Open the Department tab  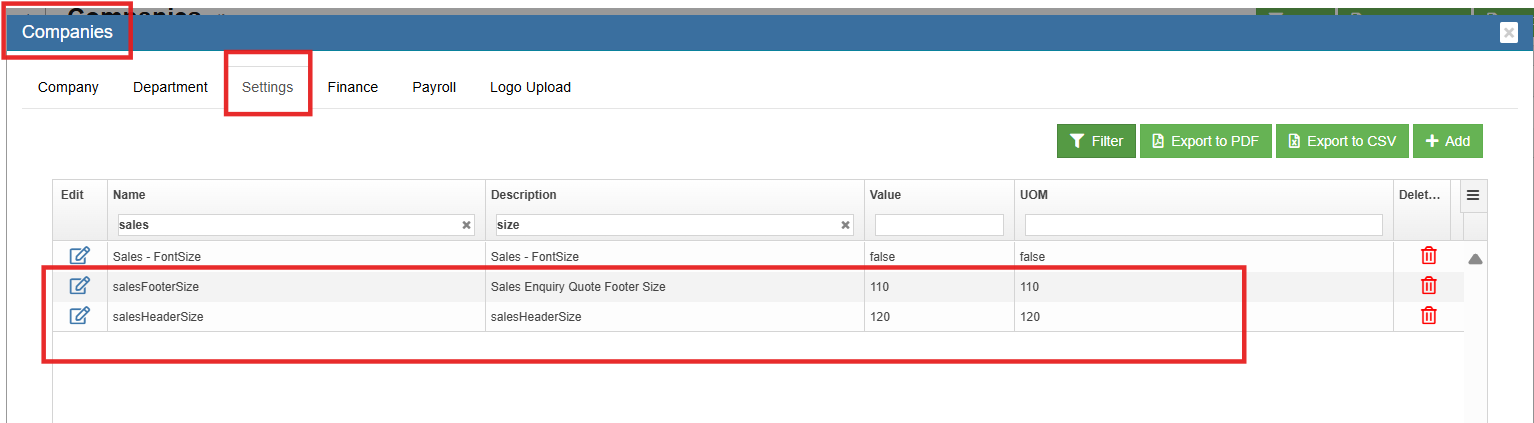point(170,87)
